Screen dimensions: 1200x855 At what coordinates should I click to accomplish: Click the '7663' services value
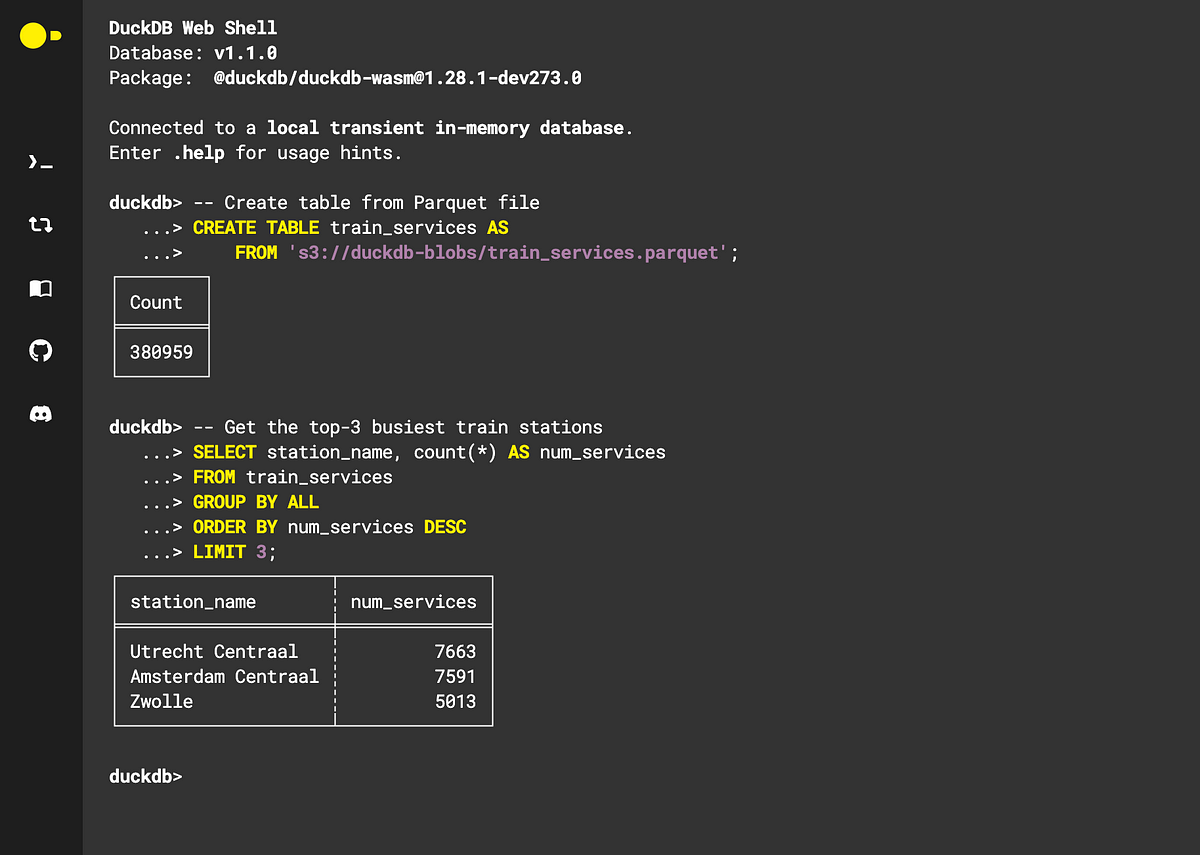pyautogui.click(x=456, y=651)
